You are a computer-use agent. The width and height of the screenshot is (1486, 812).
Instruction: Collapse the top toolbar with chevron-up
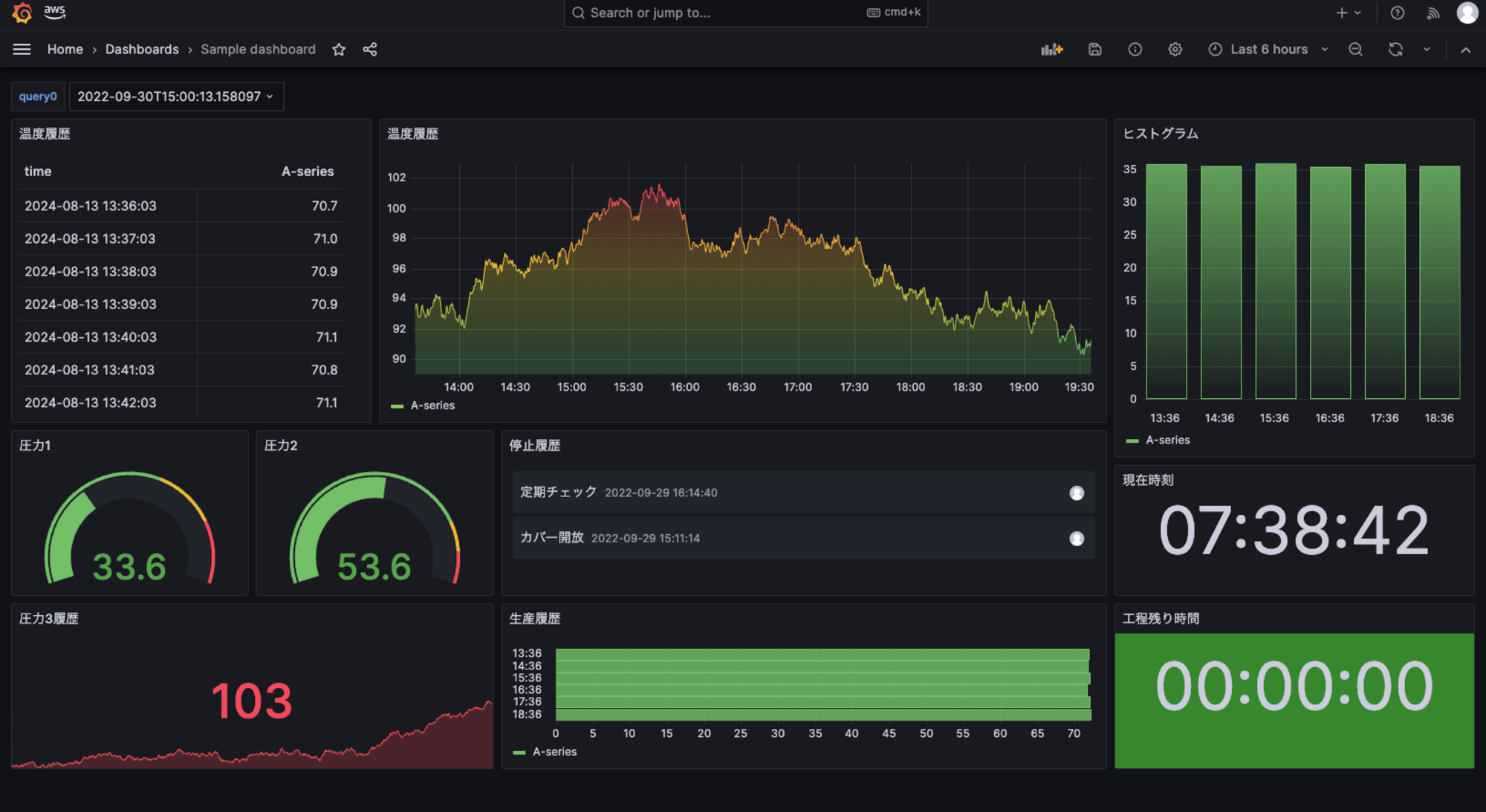click(1465, 49)
